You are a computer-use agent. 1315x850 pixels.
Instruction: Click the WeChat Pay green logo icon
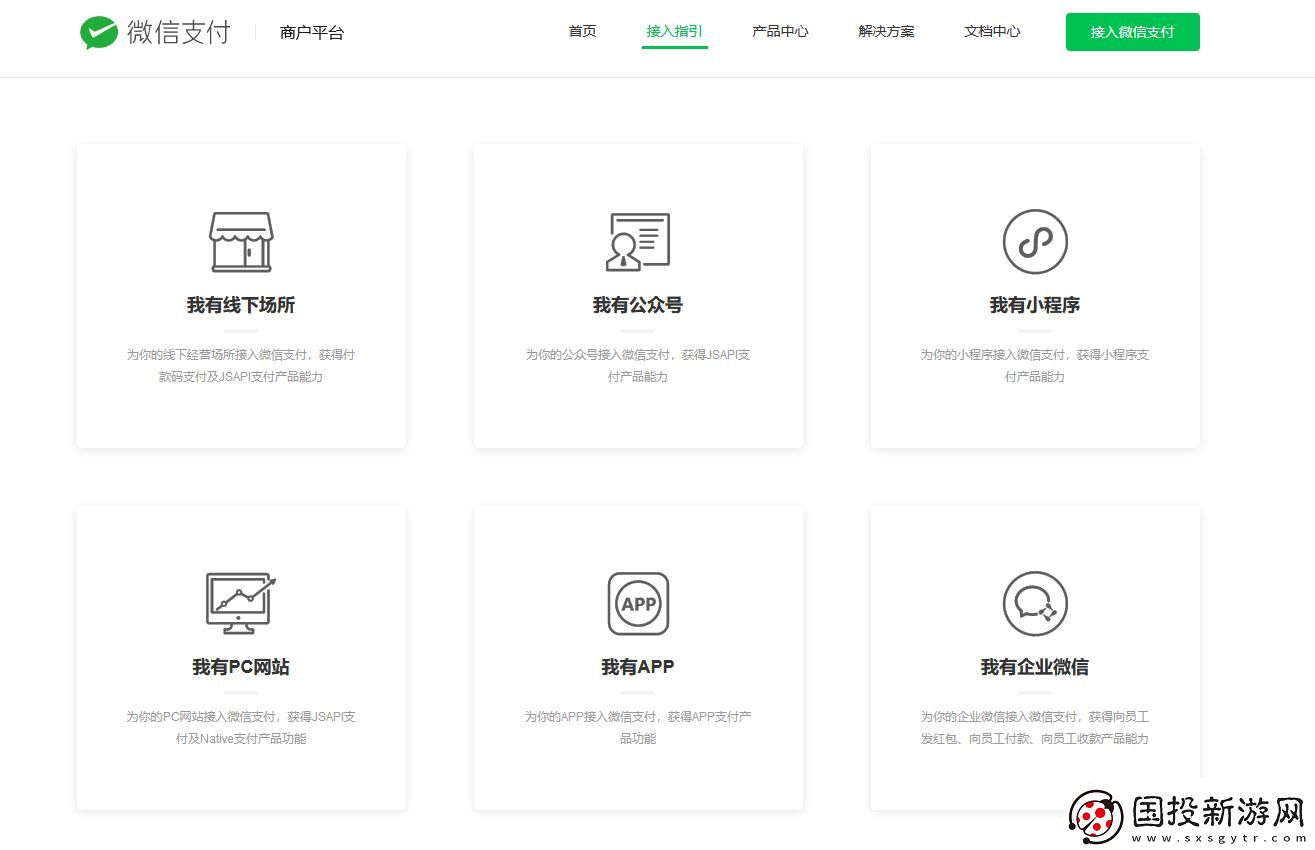pos(100,31)
